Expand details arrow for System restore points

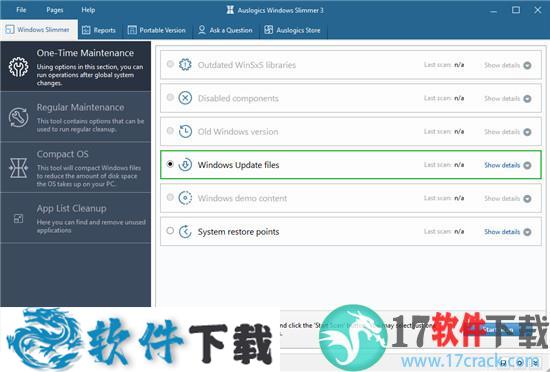pyautogui.click(x=527, y=232)
